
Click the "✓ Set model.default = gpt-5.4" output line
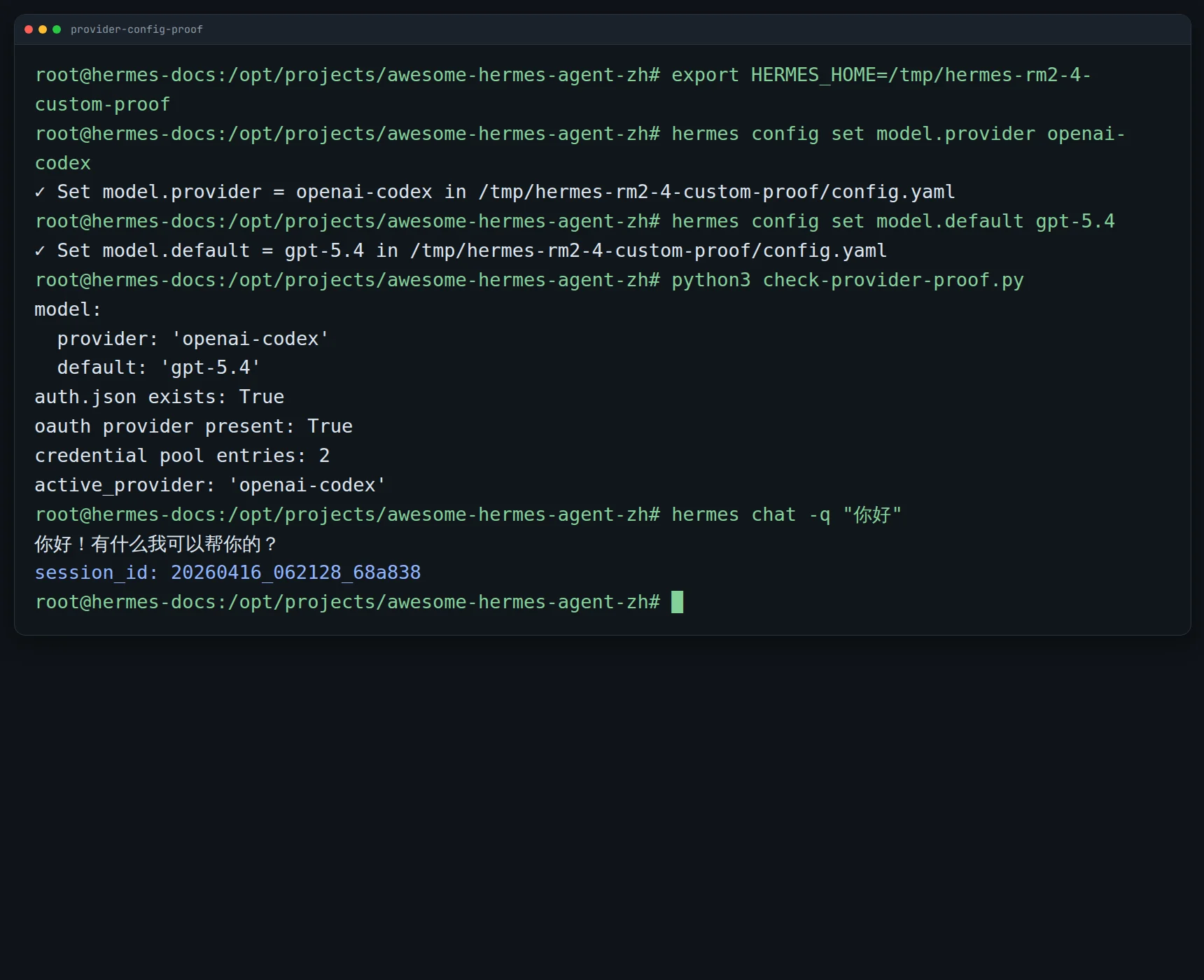461,251
